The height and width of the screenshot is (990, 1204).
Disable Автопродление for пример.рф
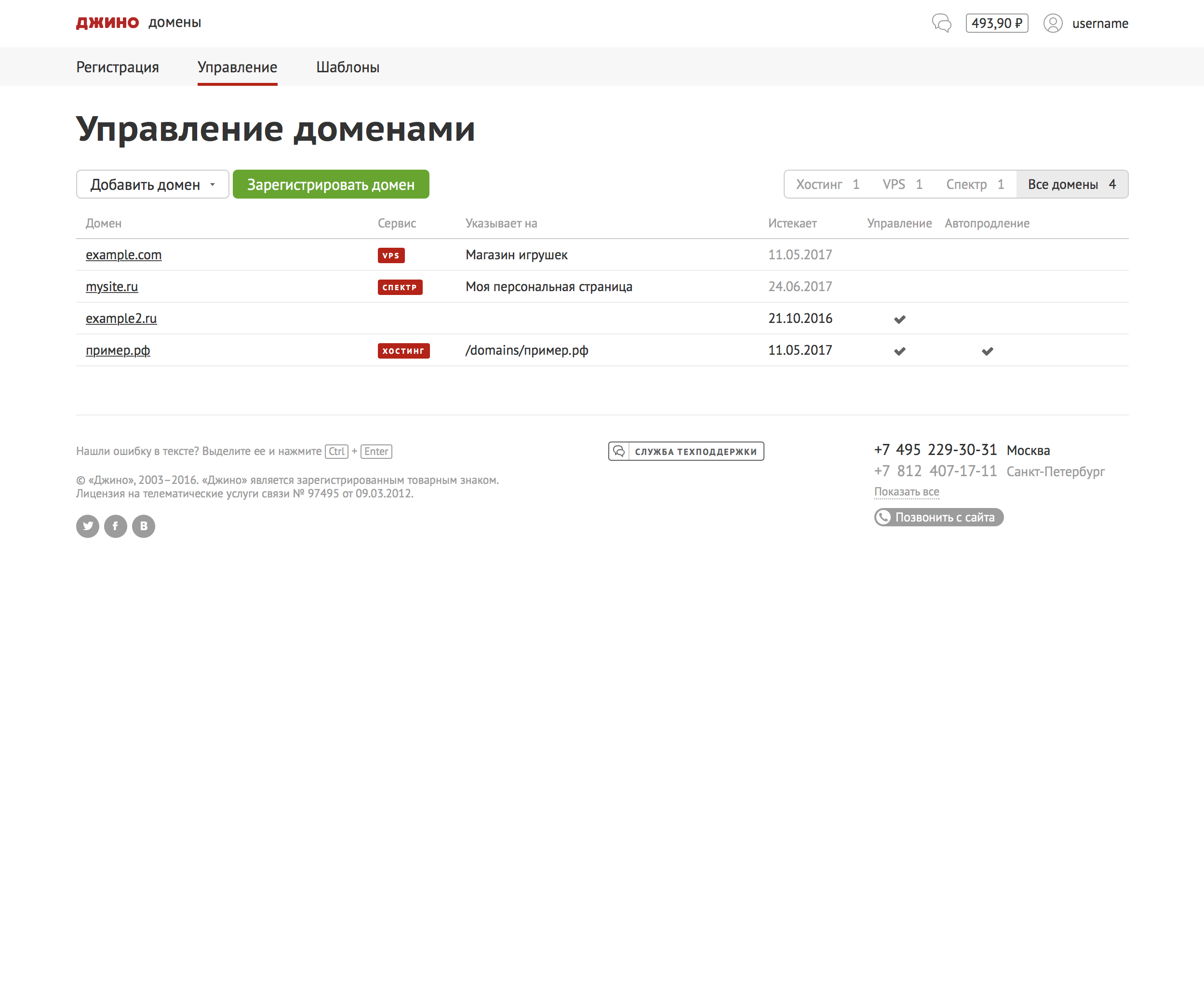pyautogui.click(x=987, y=351)
